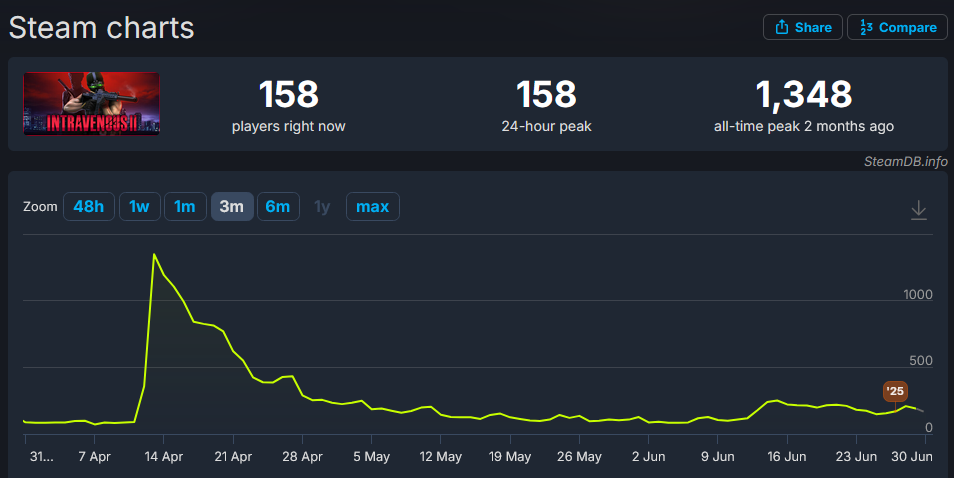Click the 1,348 all-time peak value

click(804, 94)
